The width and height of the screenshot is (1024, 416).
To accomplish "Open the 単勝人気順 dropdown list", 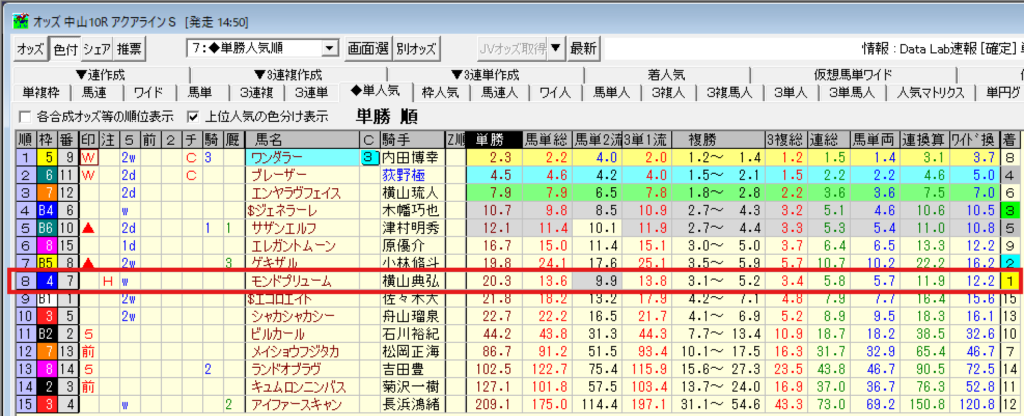I will (x=329, y=48).
